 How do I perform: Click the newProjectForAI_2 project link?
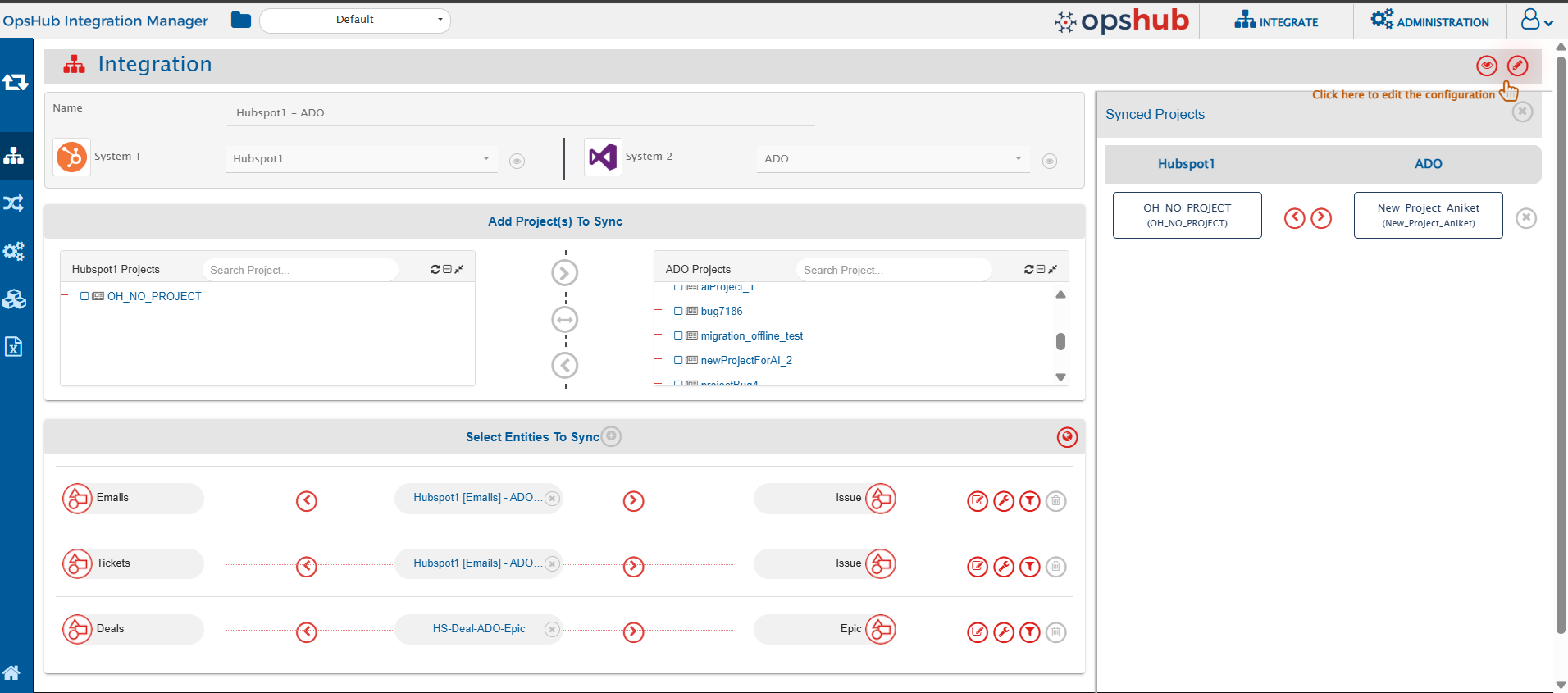pos(746,360)
